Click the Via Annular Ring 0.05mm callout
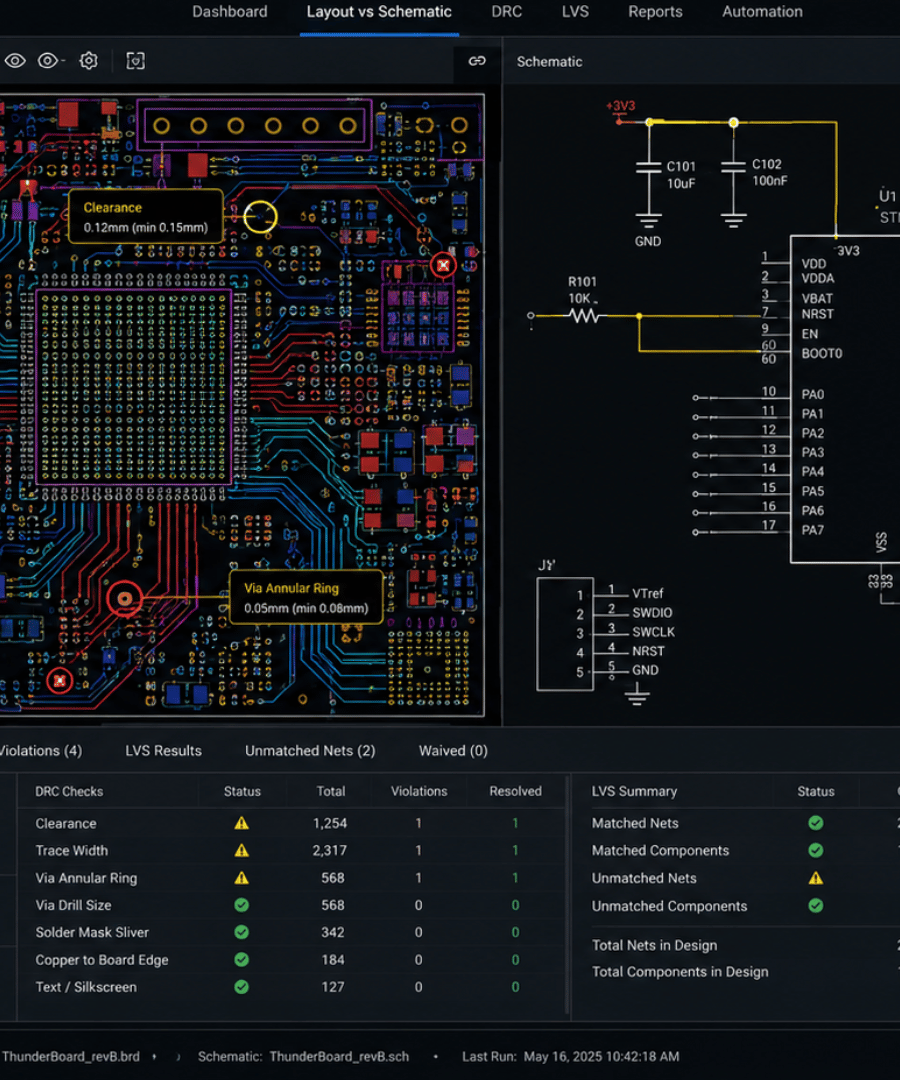The width and height of the screenshot is (900, 1080). coord(306,597)
